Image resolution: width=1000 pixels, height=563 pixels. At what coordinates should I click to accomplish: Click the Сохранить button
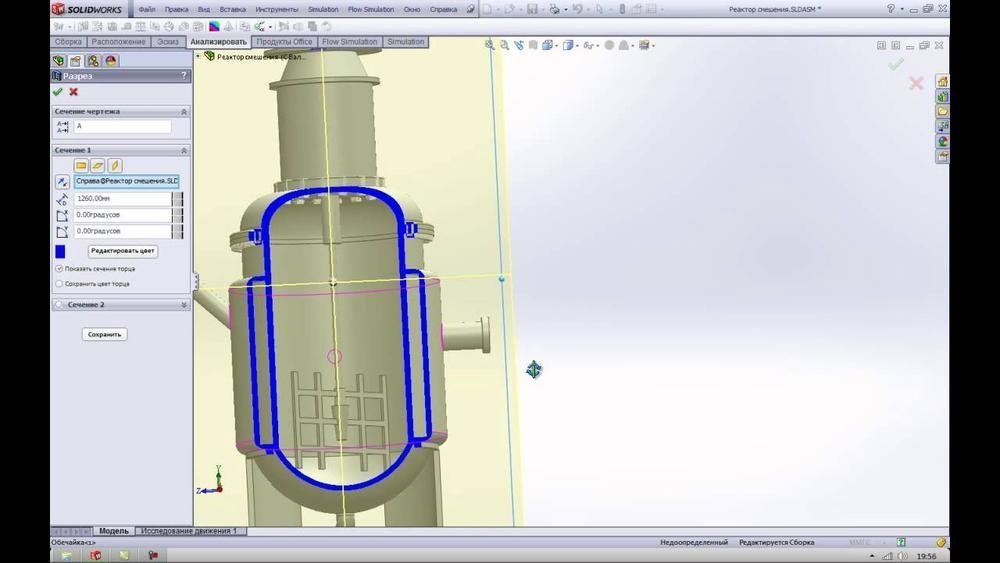point(105,334)
